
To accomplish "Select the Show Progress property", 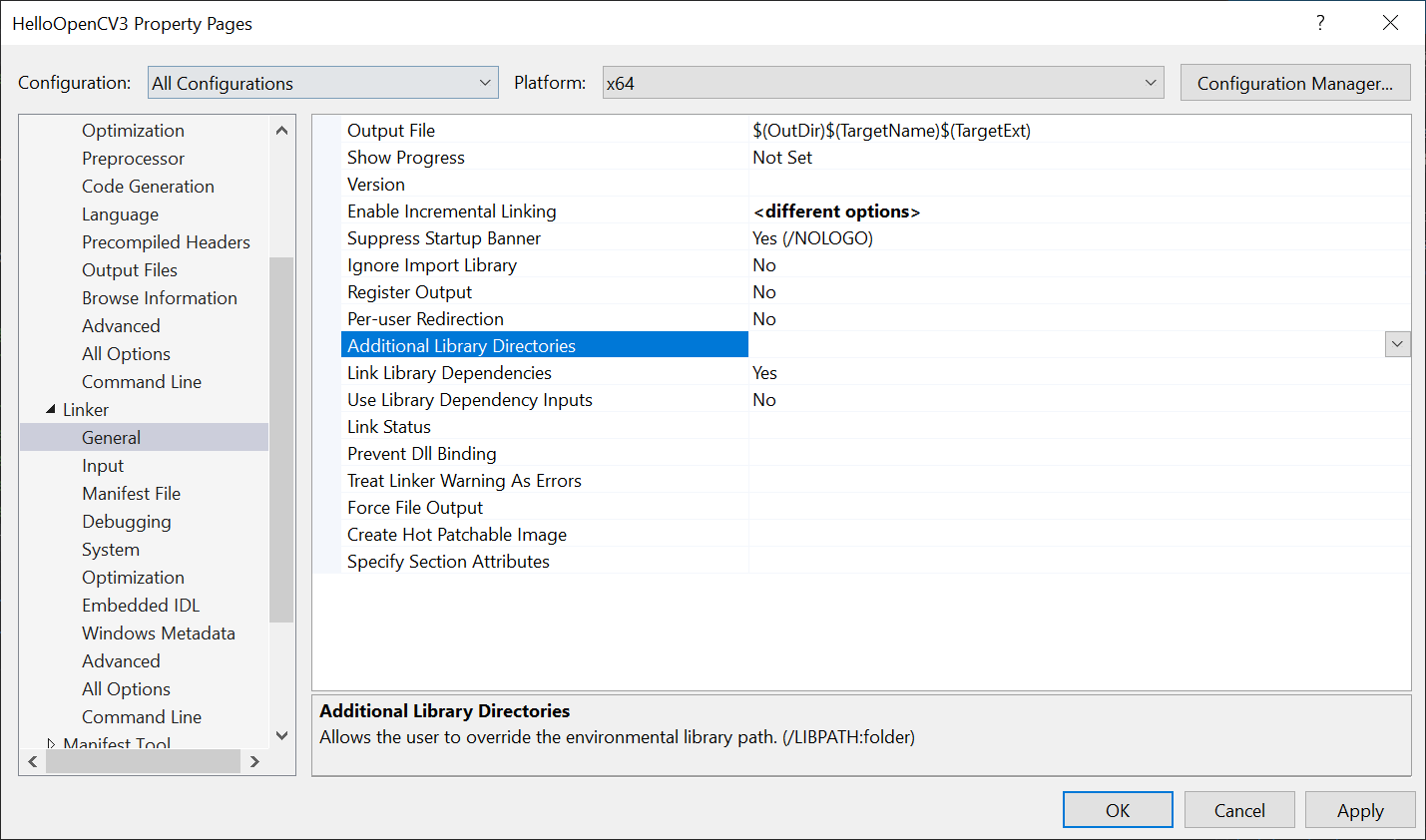I will coord(406,158).
